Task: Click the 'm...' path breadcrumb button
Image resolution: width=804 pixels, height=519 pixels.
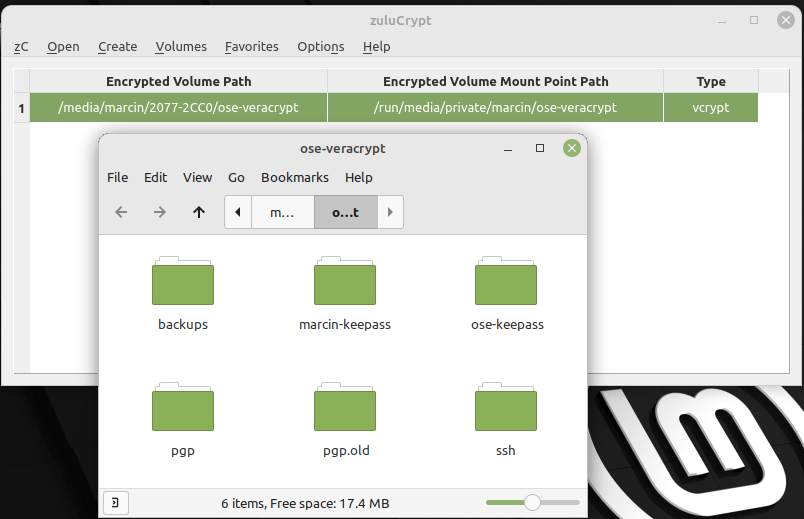Action: (283, 212)
